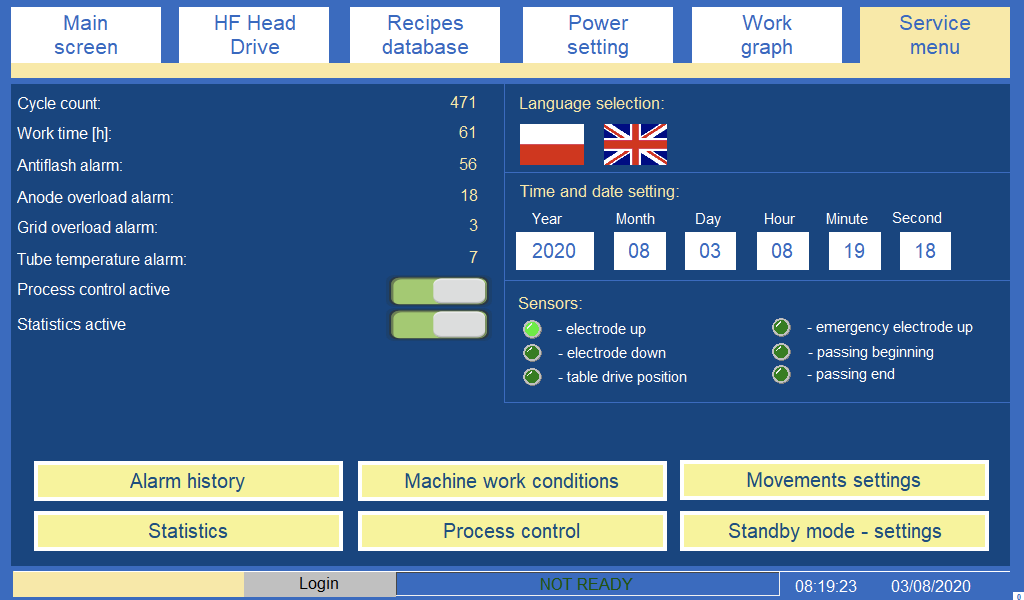Click the table drive position indicator
The height and width of the screenshot is (600, 1024).
pos(532,377)
